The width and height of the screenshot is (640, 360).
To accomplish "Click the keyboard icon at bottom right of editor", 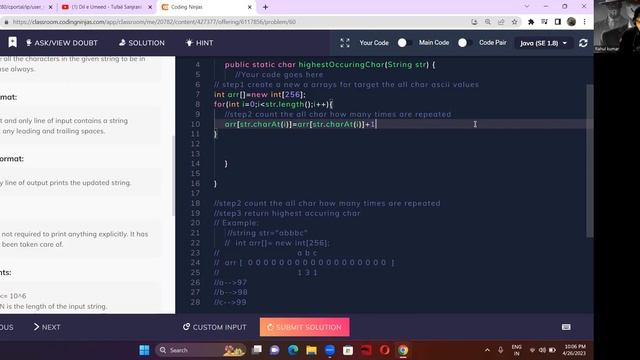I will point(566,327).
